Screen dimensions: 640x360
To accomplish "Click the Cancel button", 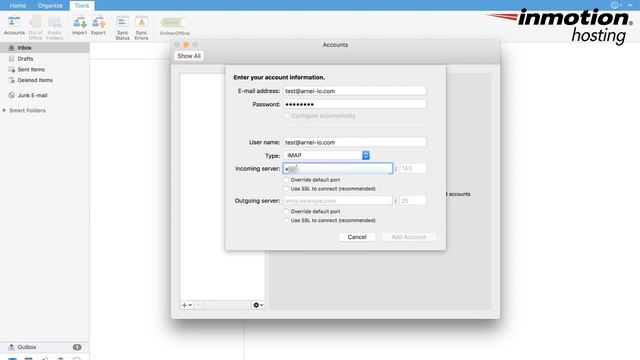I will pyautogui.click(x=357, y=237).
